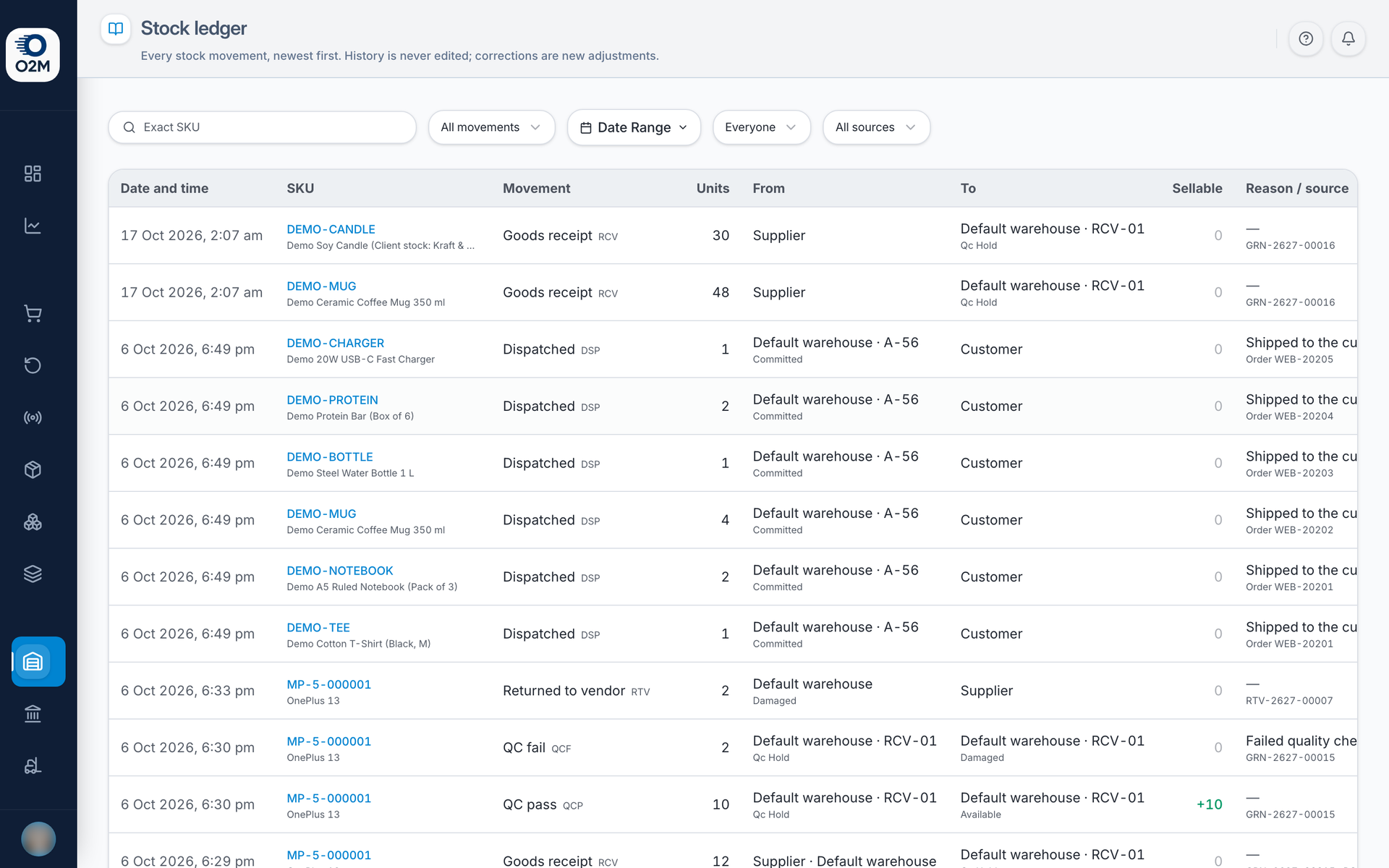Open the DEMO-NOTEBOOK SKU link
This screenshot has width=1389, height=868.
340,571
